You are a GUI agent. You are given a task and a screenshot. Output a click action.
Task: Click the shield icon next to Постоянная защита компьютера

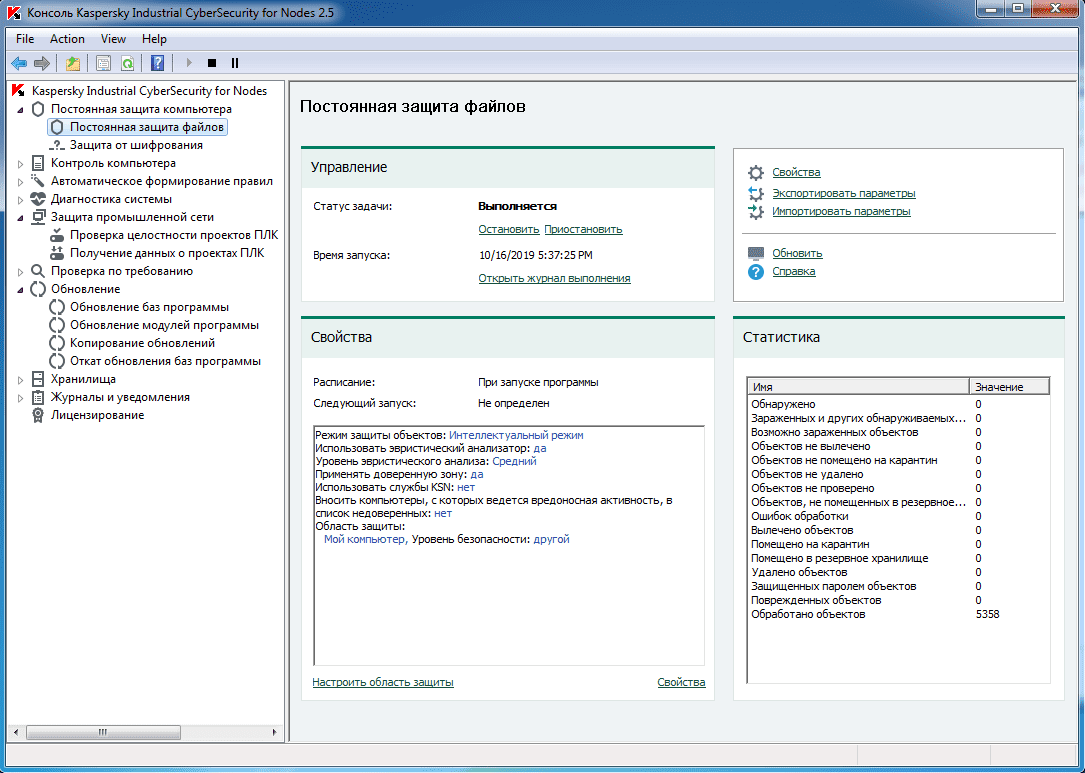tap(38, 109)
